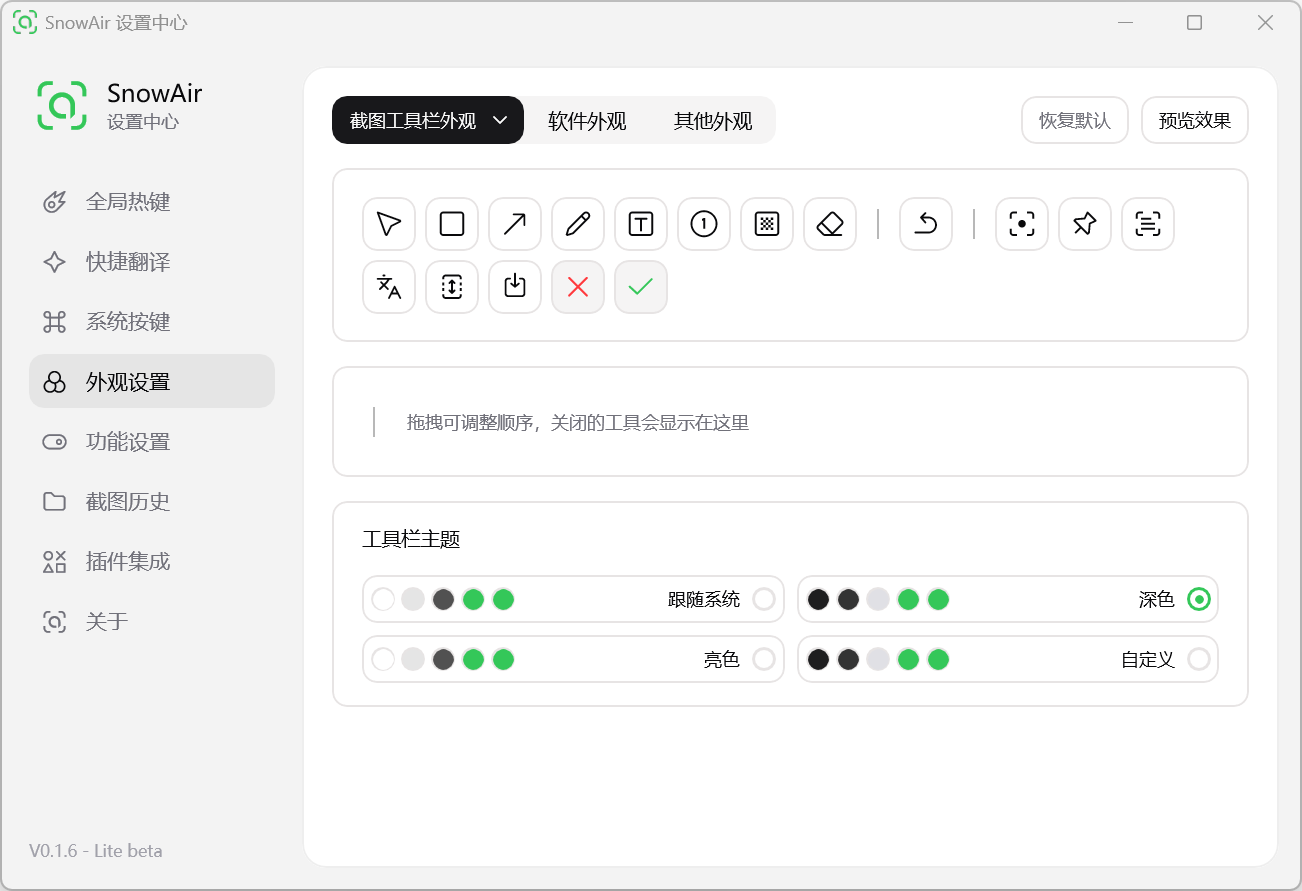Select 亮色 theme radio button
1302x891 pixels.
pyautogui.click(x=764, y=659)
